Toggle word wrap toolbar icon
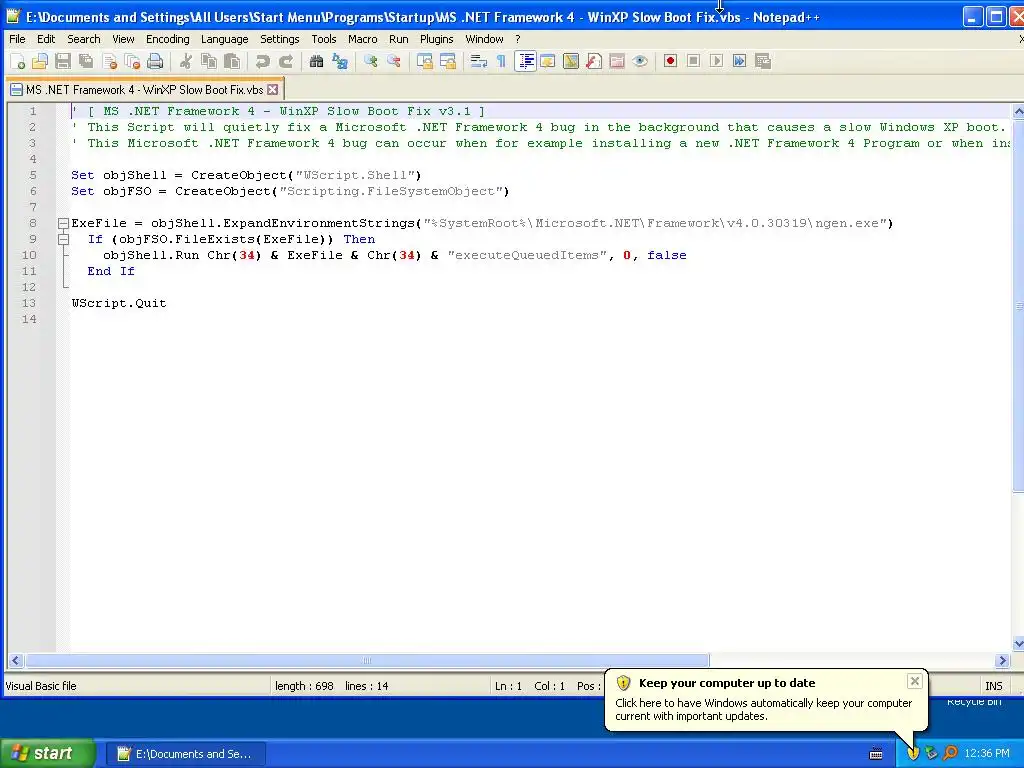The image size is (1024, 768). [479, 61]
